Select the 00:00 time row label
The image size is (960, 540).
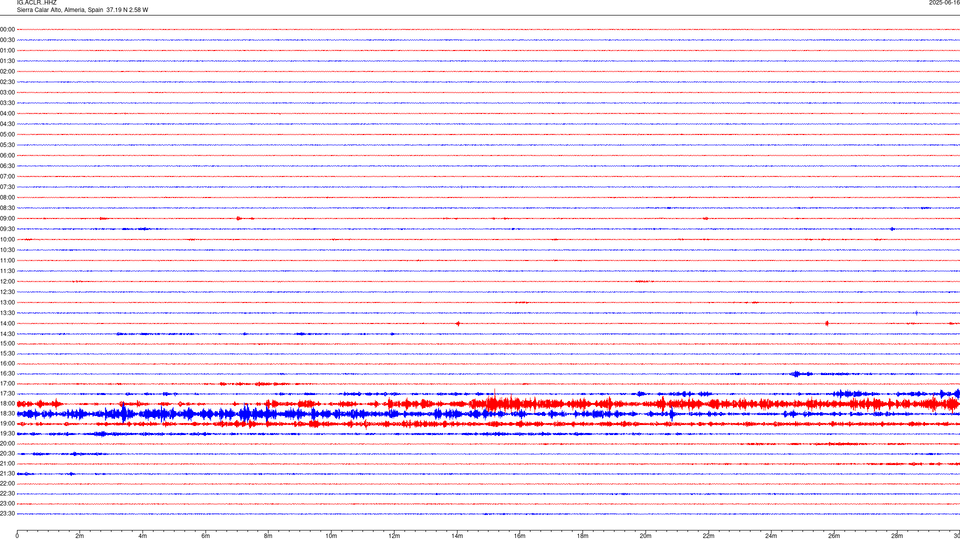pos(7,29)
